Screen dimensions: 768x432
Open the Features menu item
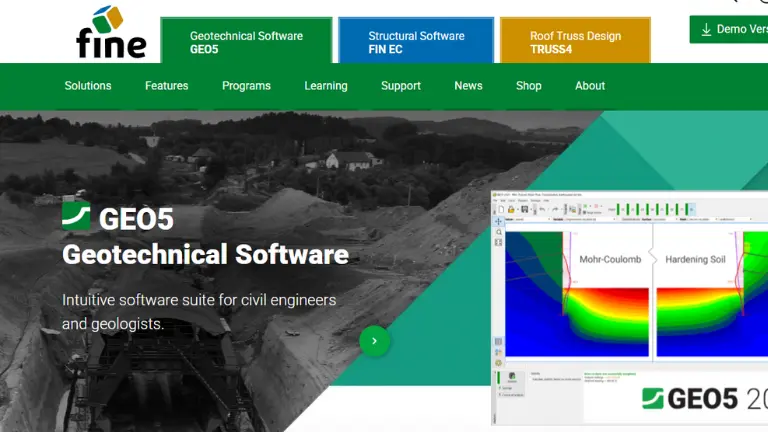(166, 86)
